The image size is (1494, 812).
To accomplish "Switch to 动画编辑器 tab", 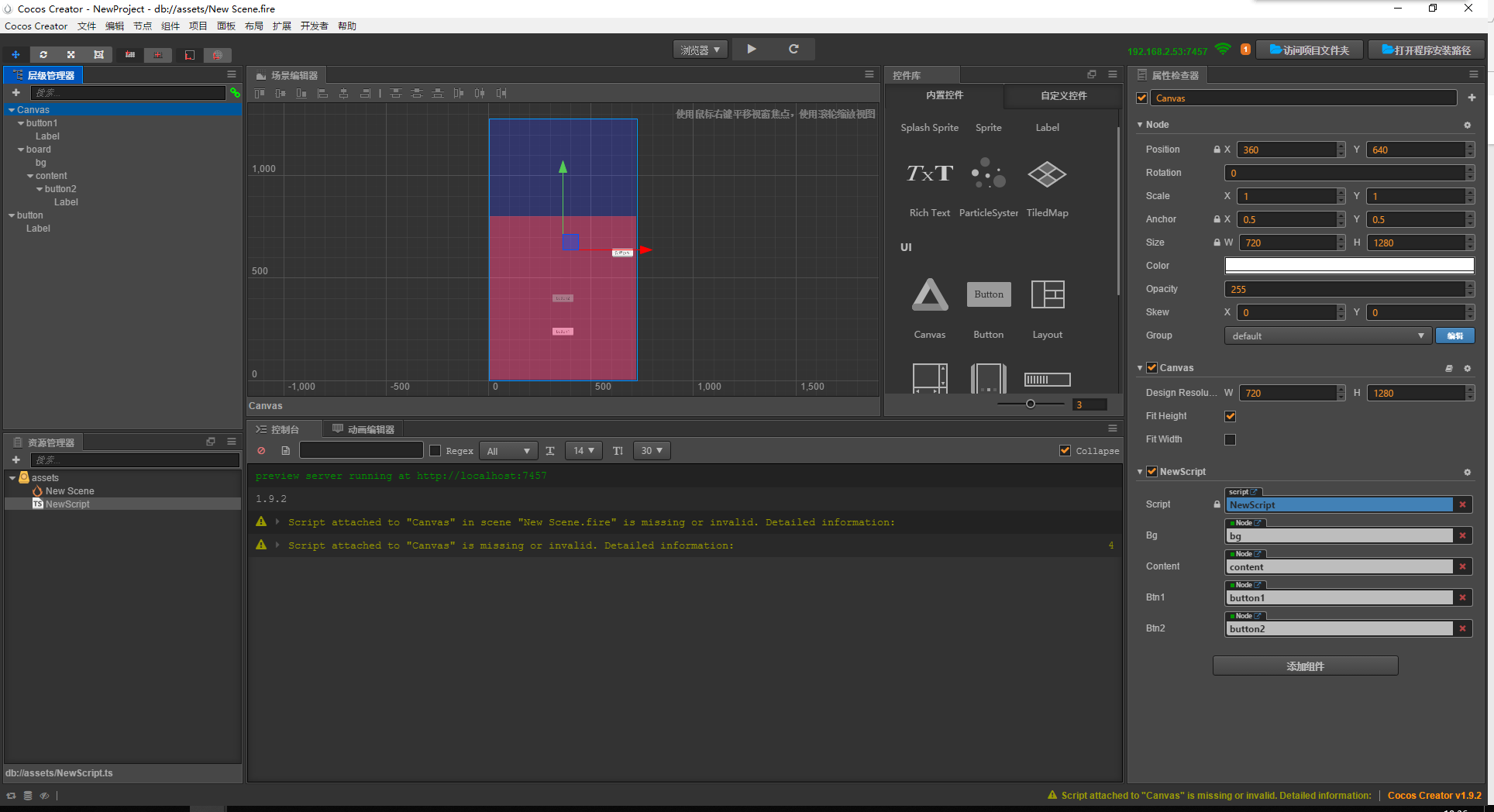I will coord(363,429).
